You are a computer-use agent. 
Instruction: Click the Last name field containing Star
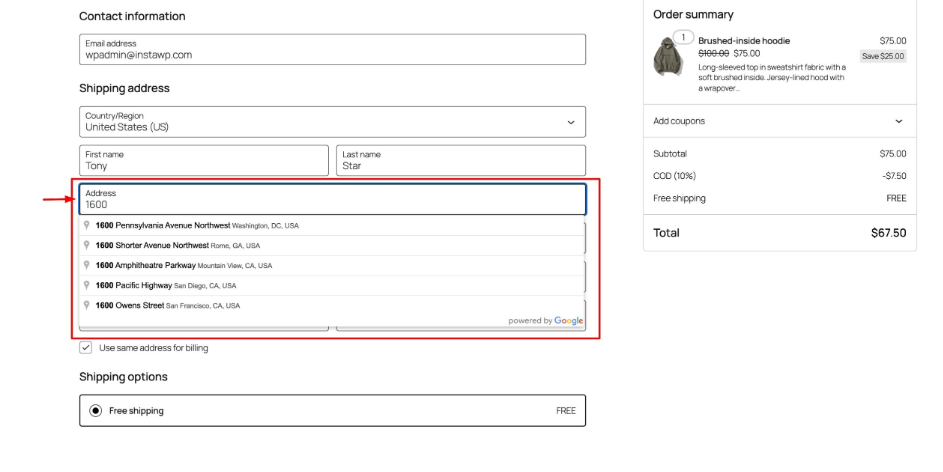461,161
